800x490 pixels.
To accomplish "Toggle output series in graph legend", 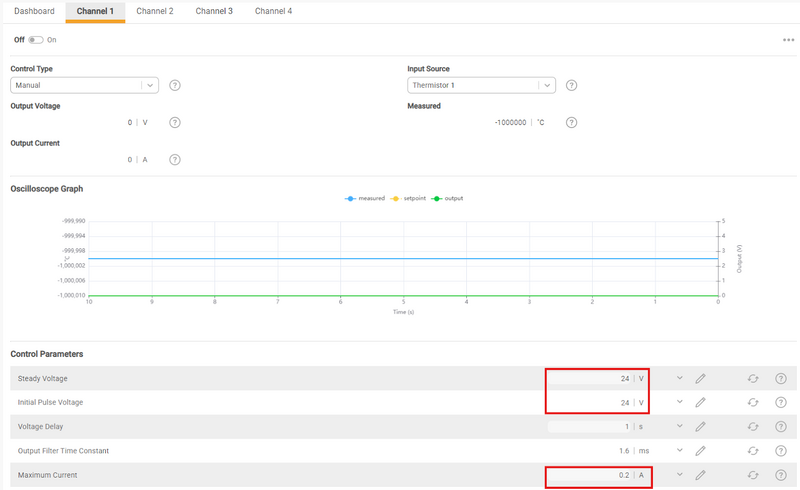I will click(x=447, y=199).
